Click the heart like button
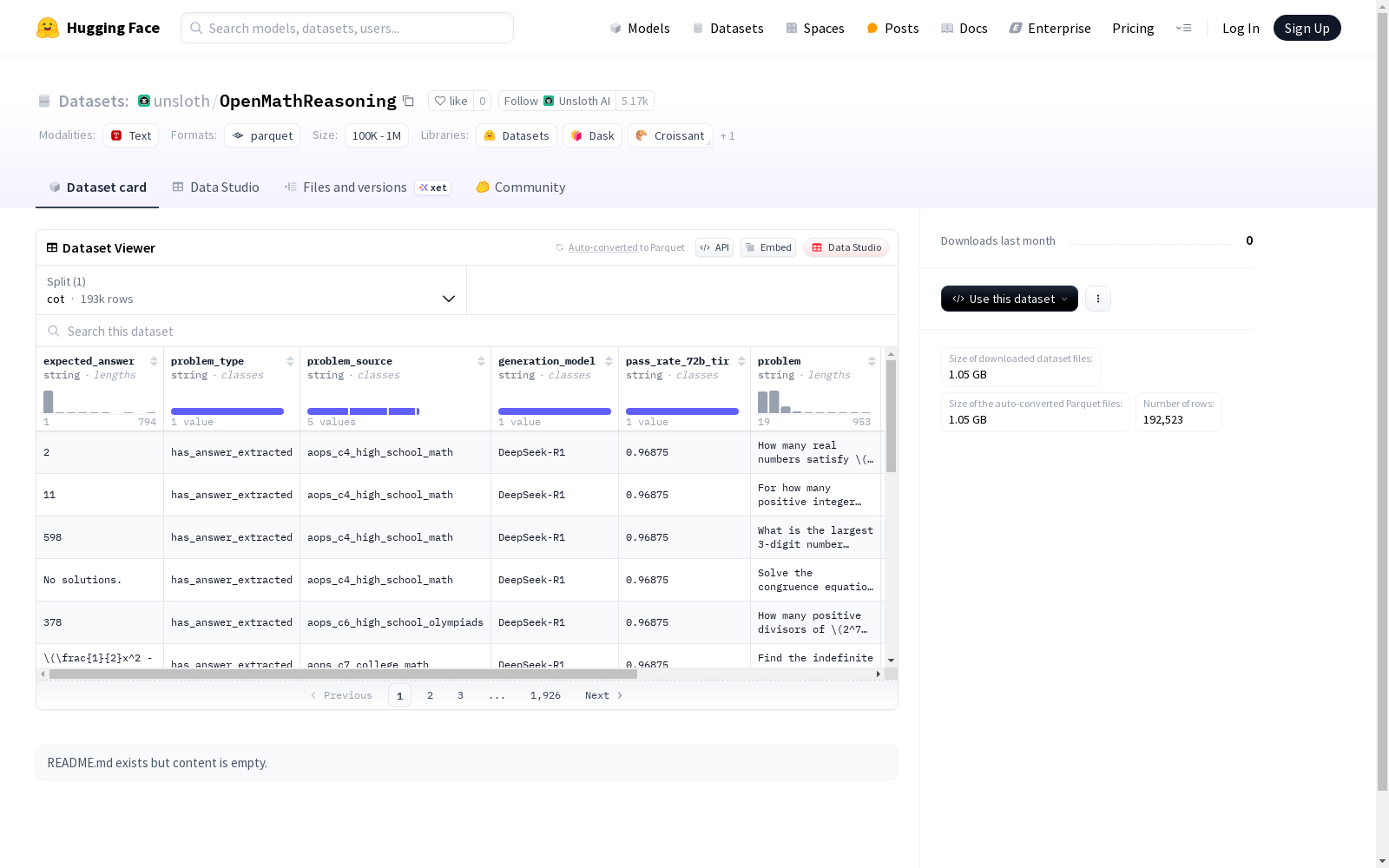This screenshot has width=1389, height=868. pos(451,101)
